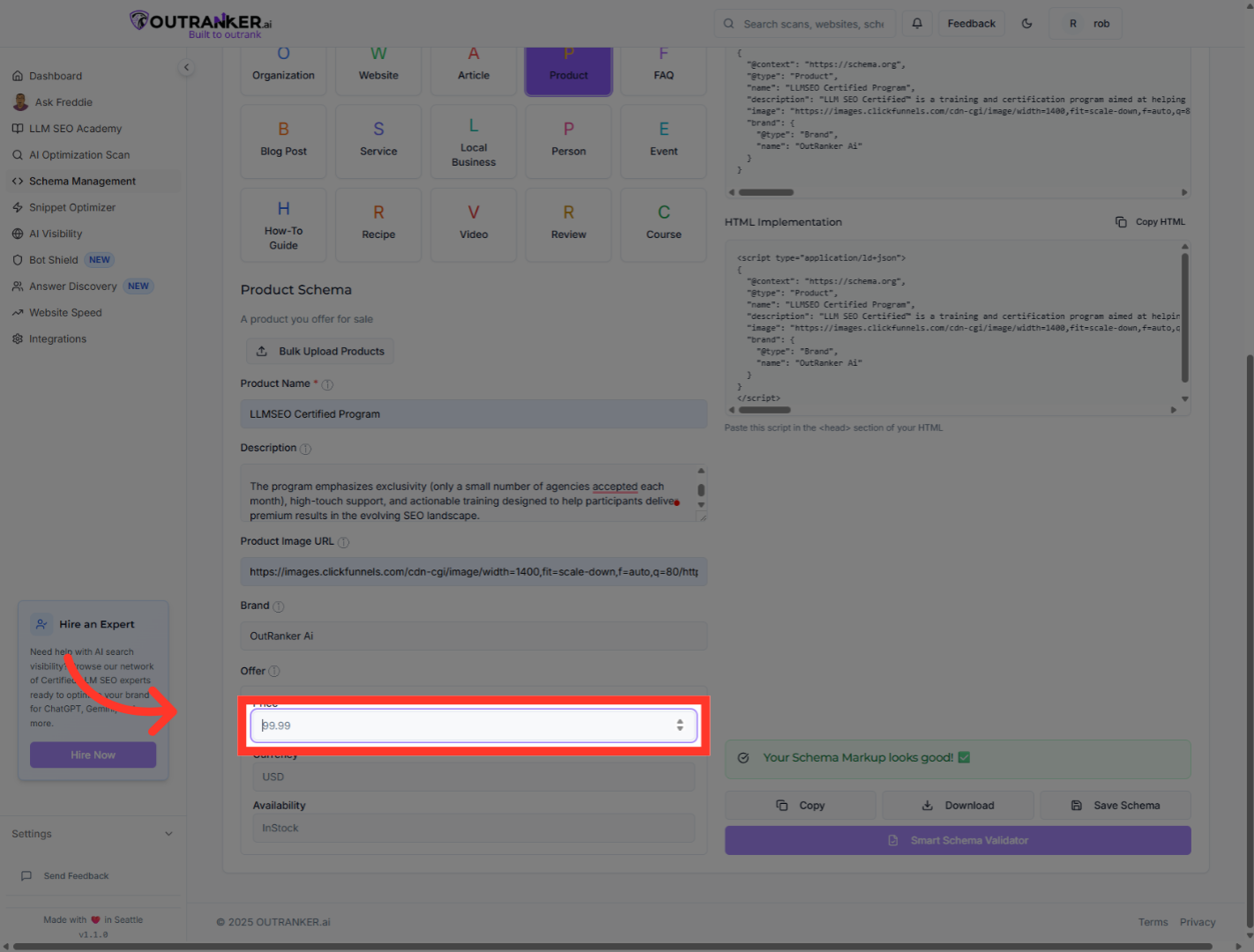Viewport: 1254px width, 952px height.
Task: Select the FAQ schema type
Action: pos(664,71)
